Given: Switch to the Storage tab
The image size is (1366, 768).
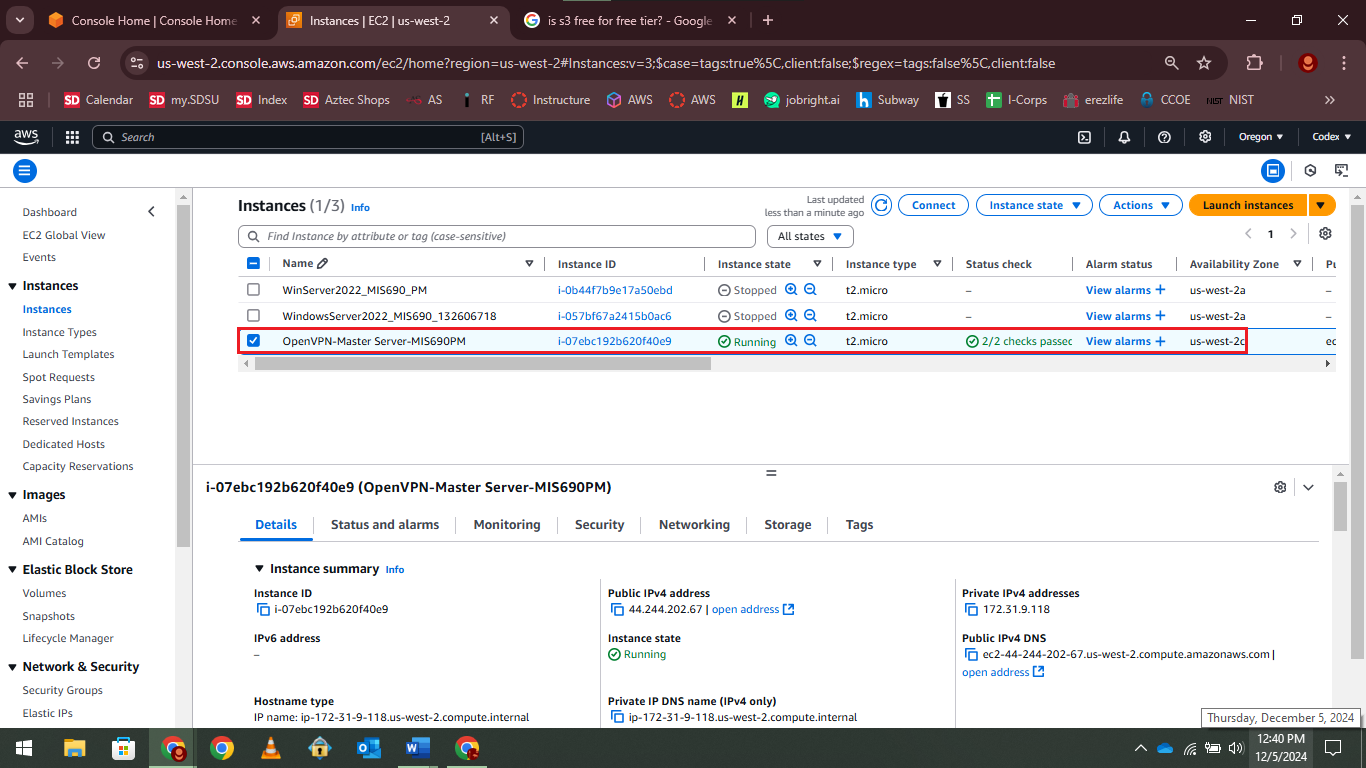Looking at the screenshot, I should coord(788,525).
